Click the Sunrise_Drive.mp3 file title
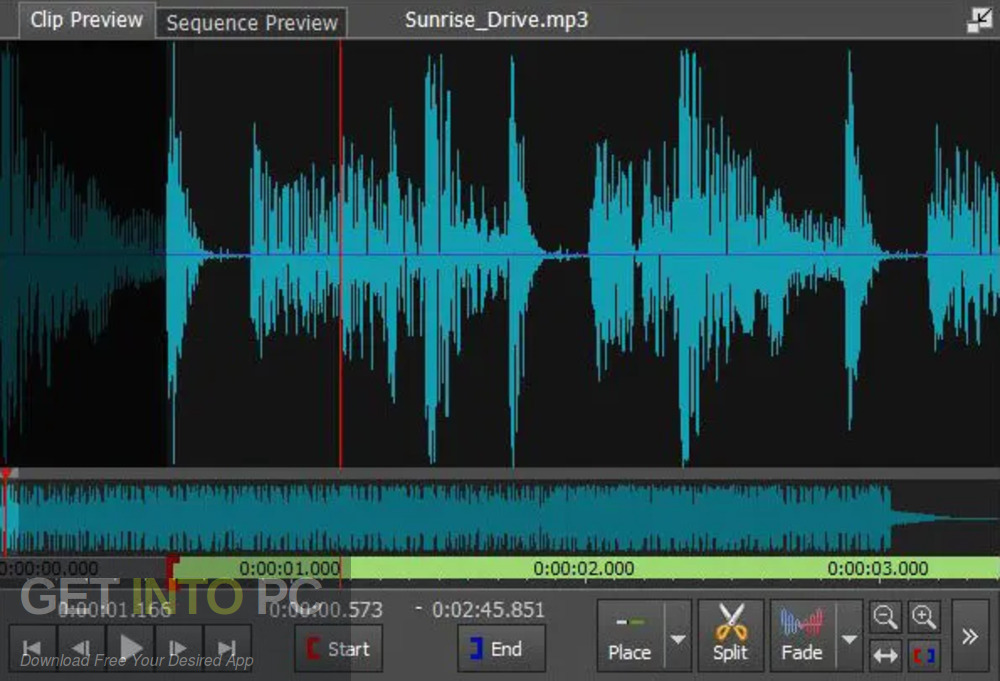1000x681 pixels. [496, 20]
